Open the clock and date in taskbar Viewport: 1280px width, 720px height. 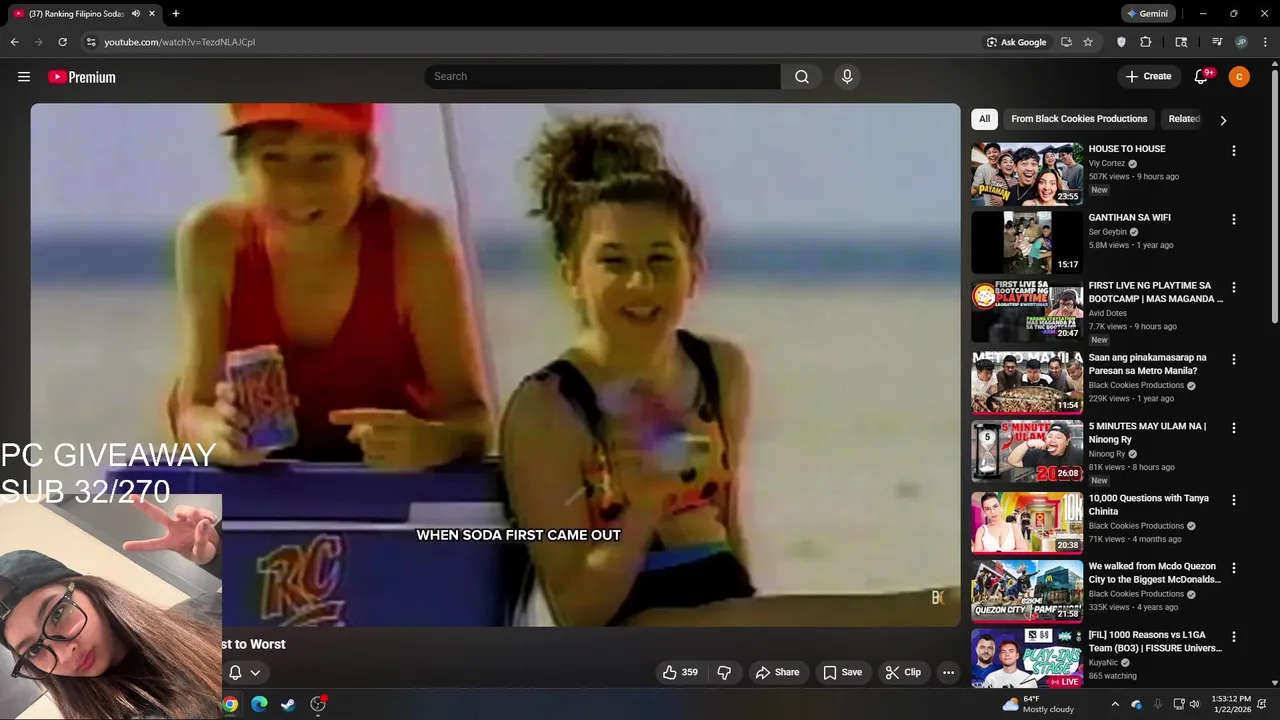tap(1231, 704)
